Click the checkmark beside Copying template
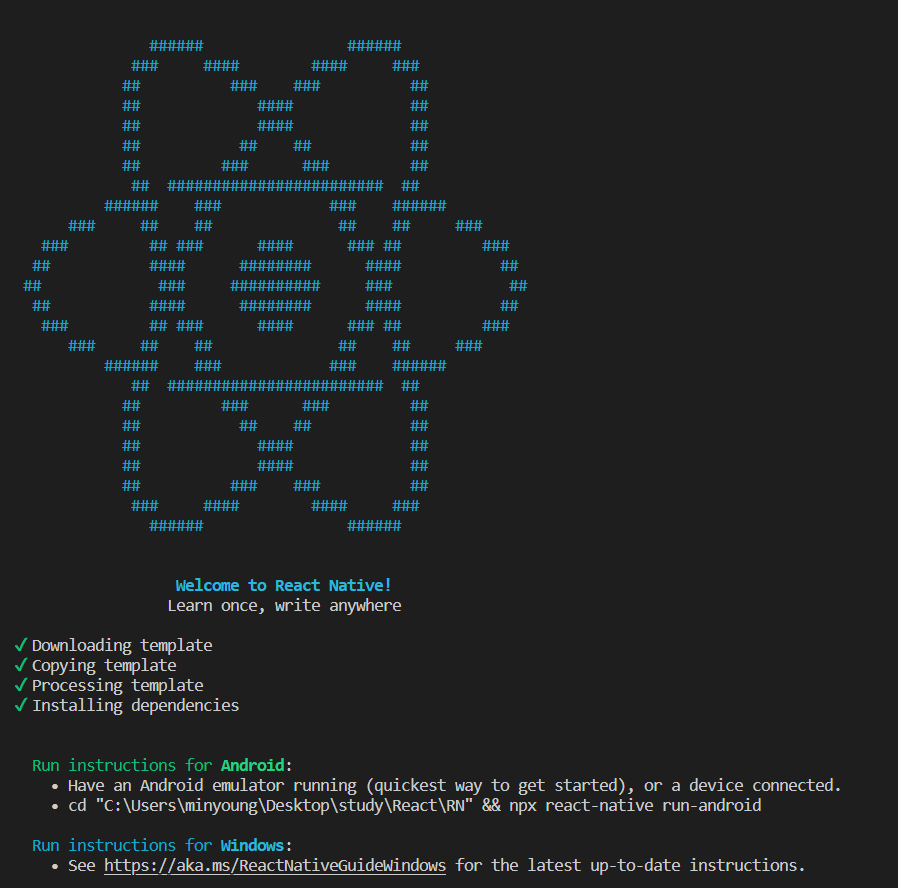The width and height of the screenshot is (898, 888). click(21, 665)
